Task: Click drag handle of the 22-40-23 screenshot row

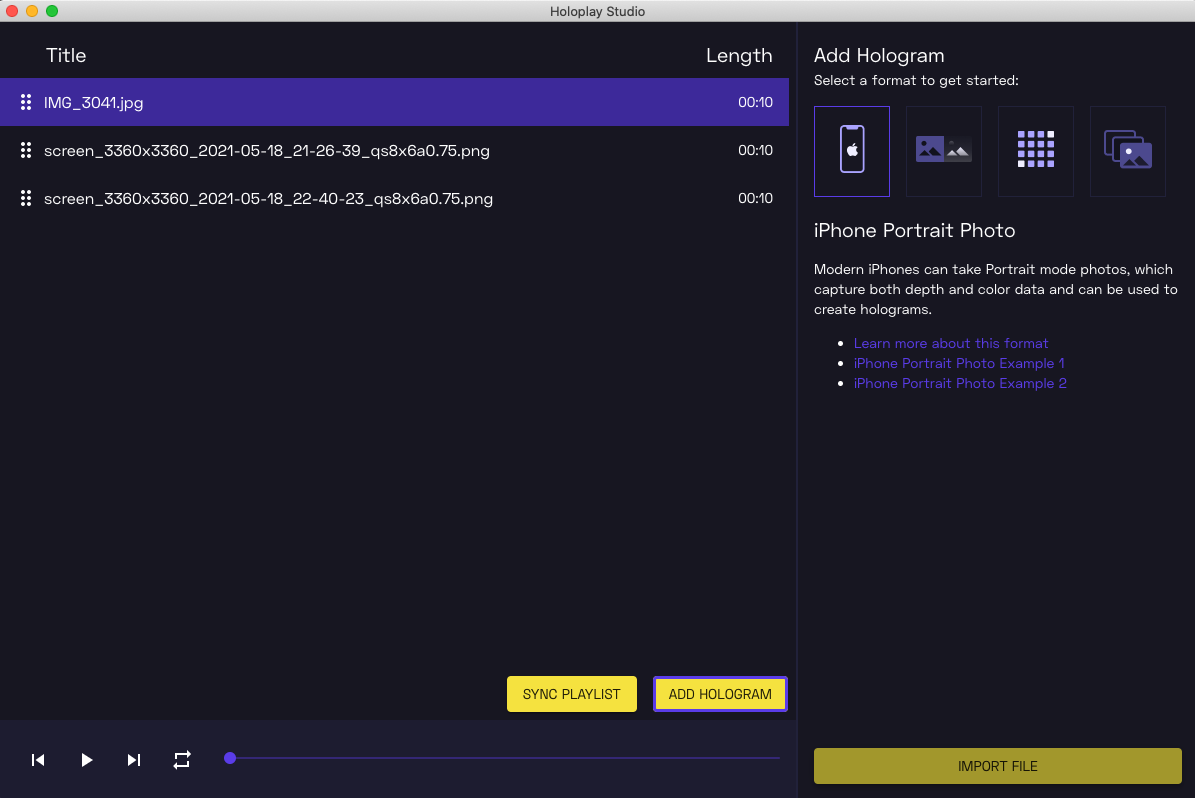Action: 26,198
